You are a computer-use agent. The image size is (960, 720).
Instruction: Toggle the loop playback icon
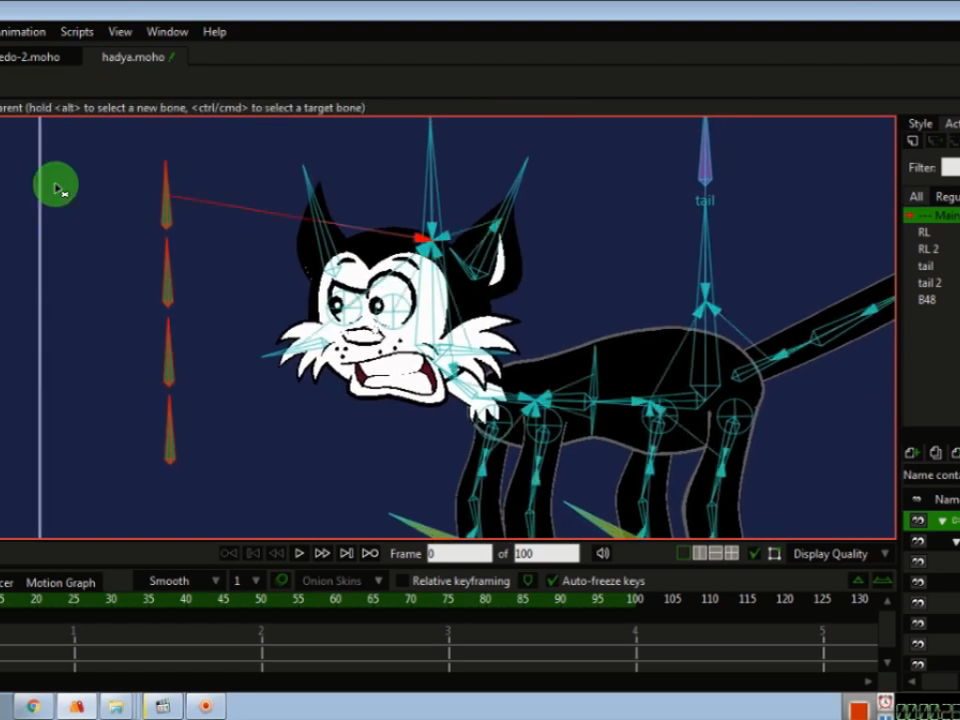coord(370,553)
